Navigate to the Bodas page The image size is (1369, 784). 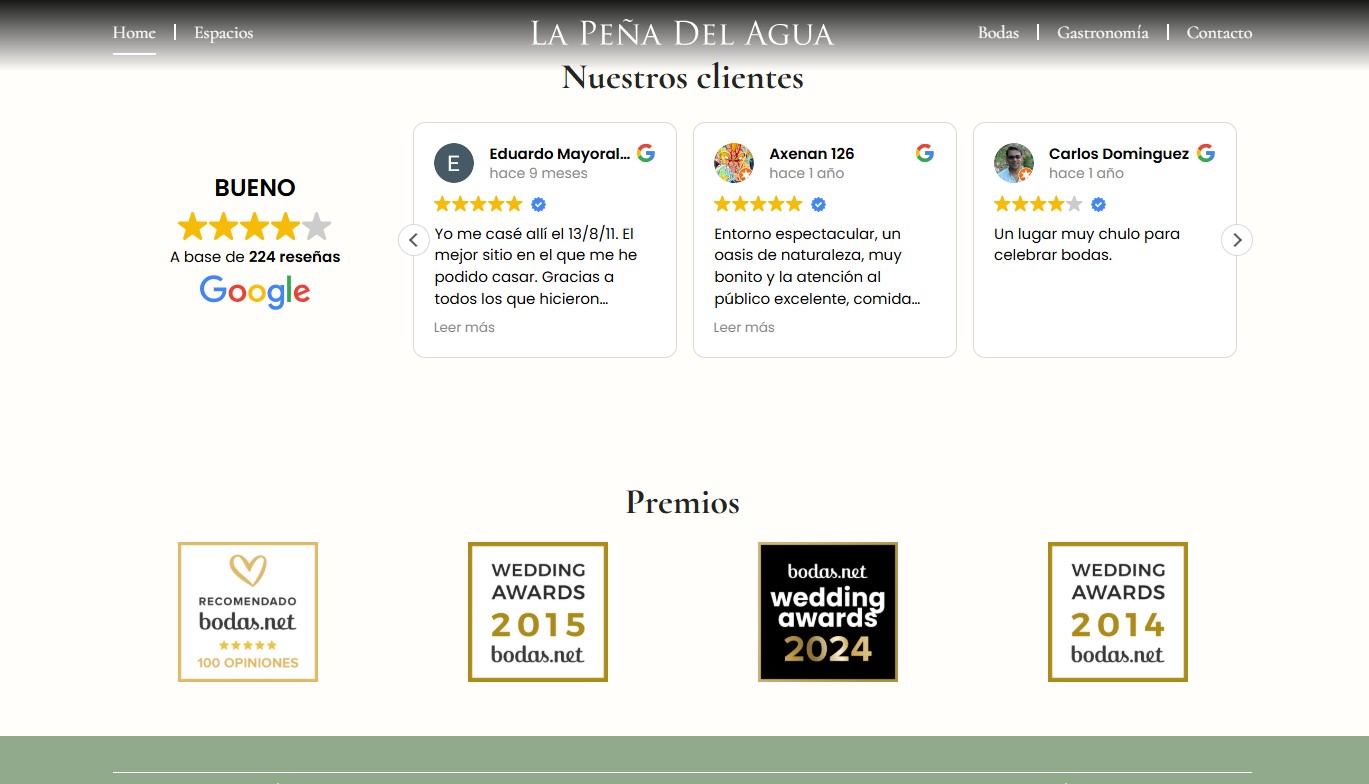[998, 33]
